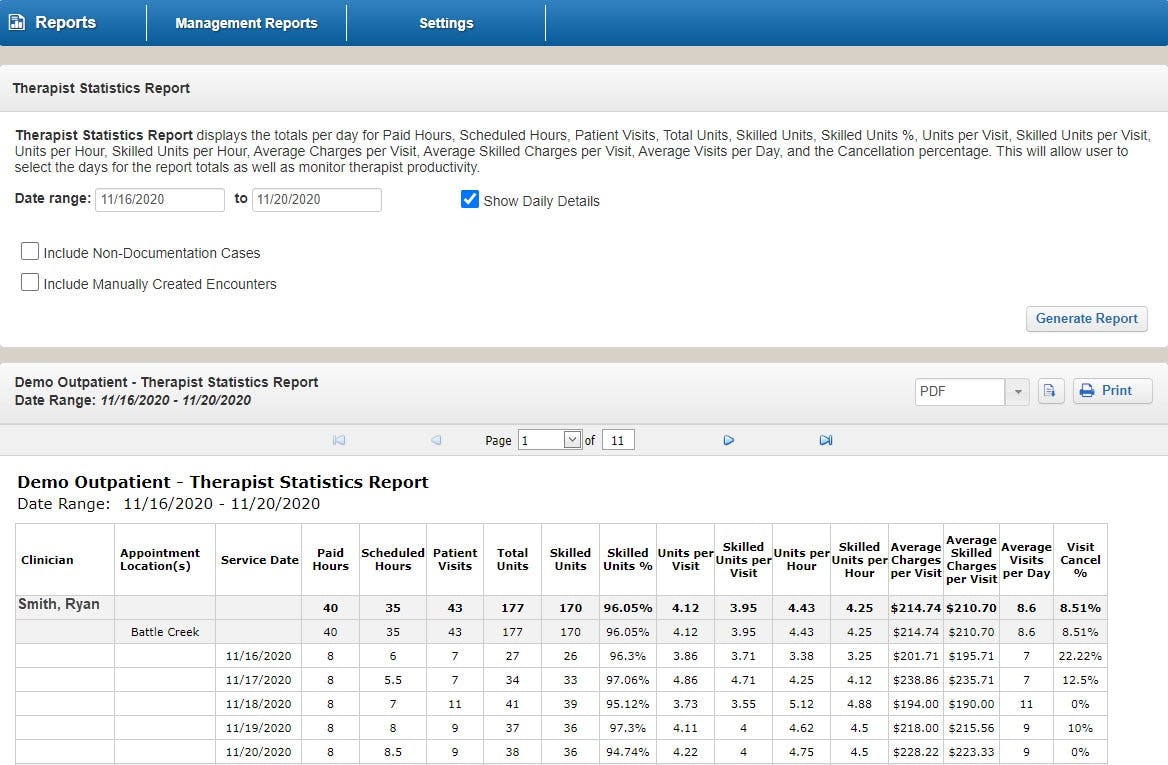This screenshot has width=1168, height=765.
Task: Click the Average Visits per Day header
Action: [x=1026, y=559]
